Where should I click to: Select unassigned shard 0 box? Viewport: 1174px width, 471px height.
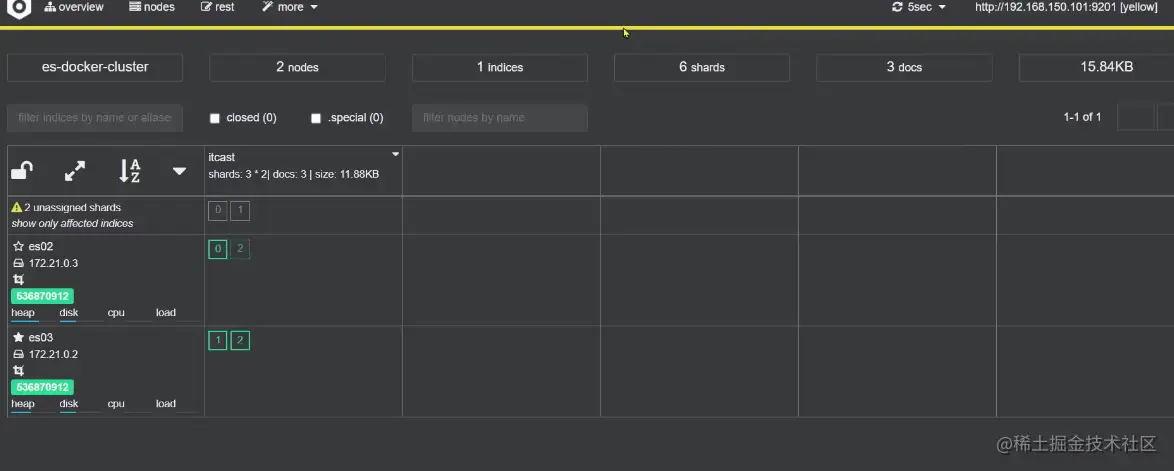(218, 210)
